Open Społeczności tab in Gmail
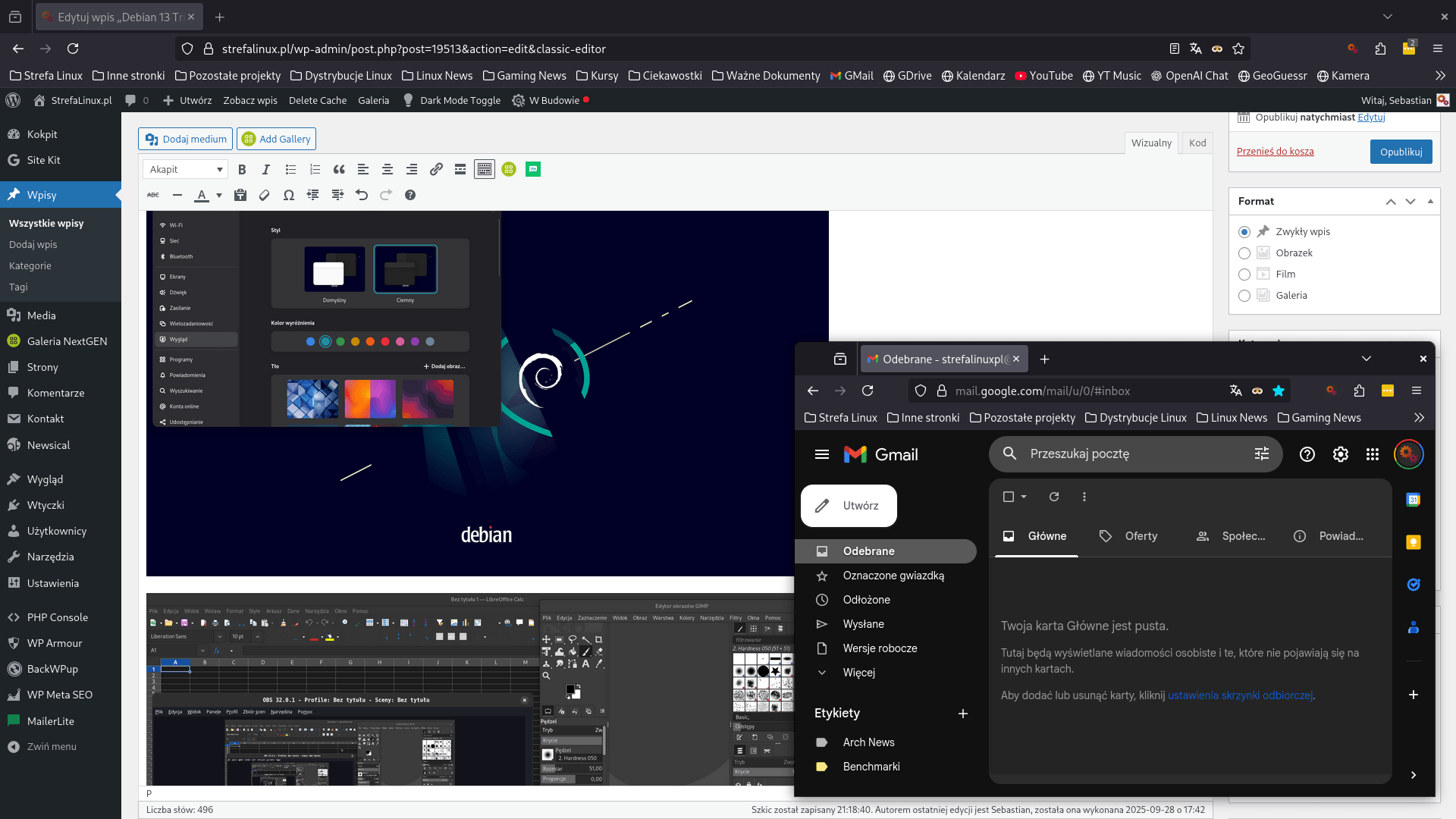 (x=1232, y=536)
